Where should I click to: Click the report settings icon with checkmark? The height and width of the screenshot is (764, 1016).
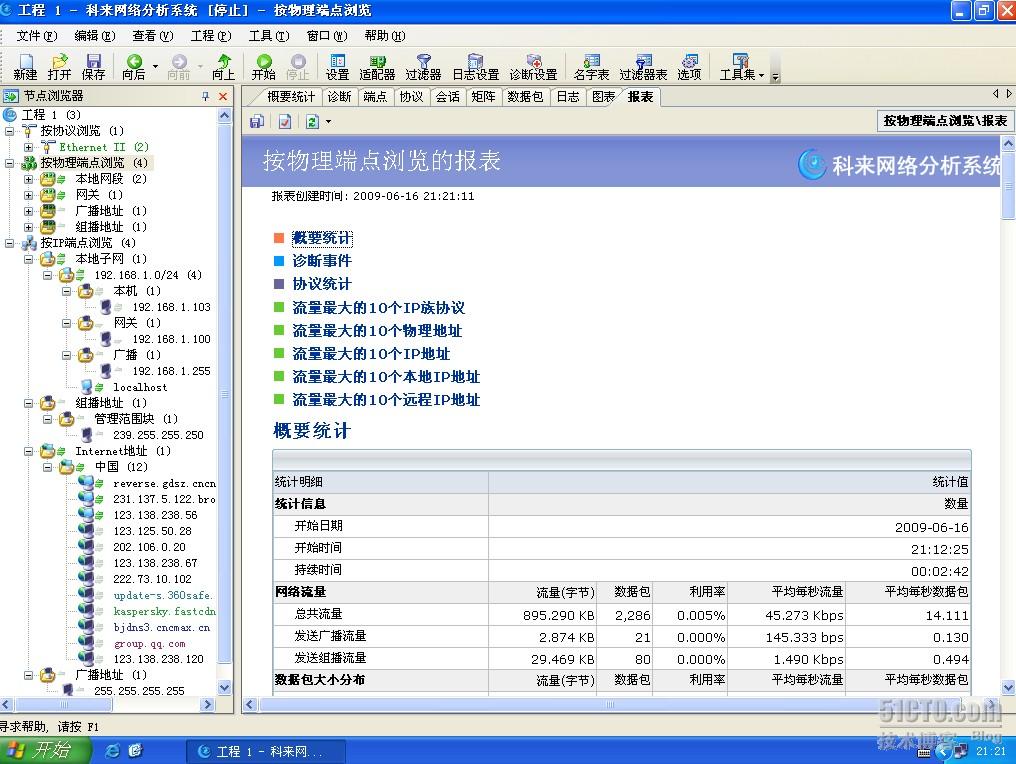(284, 121)
